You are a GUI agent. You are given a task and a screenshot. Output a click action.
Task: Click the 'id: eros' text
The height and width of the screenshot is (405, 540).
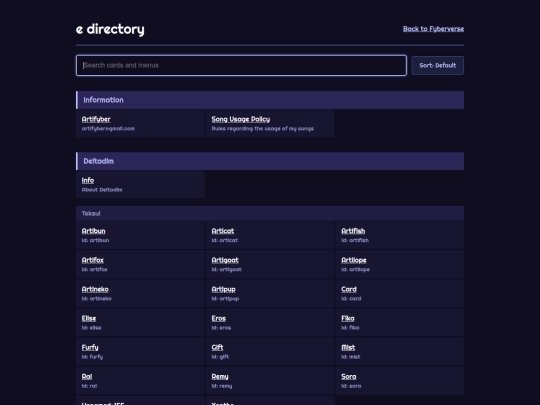point(221,328)
